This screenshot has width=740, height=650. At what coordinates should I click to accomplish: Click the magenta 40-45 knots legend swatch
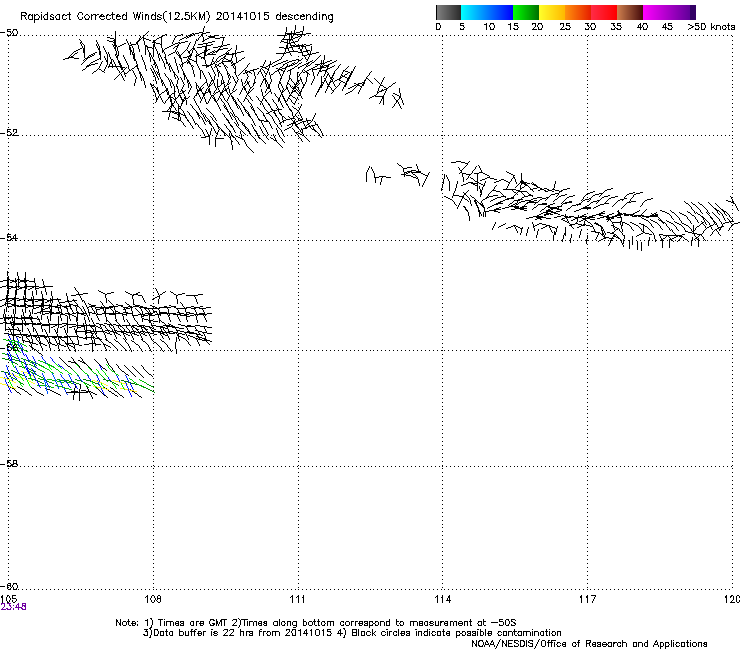pos(656,12)
